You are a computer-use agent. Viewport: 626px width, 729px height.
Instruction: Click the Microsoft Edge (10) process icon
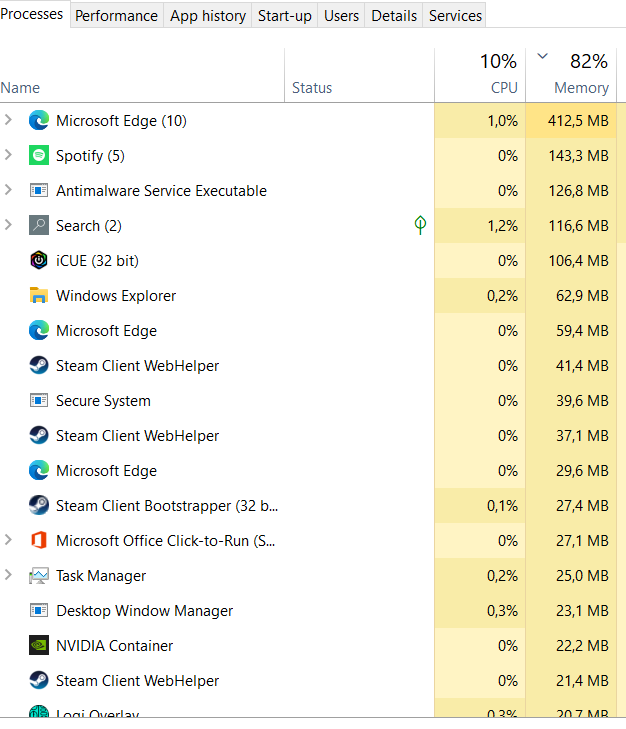pos(39,120)
